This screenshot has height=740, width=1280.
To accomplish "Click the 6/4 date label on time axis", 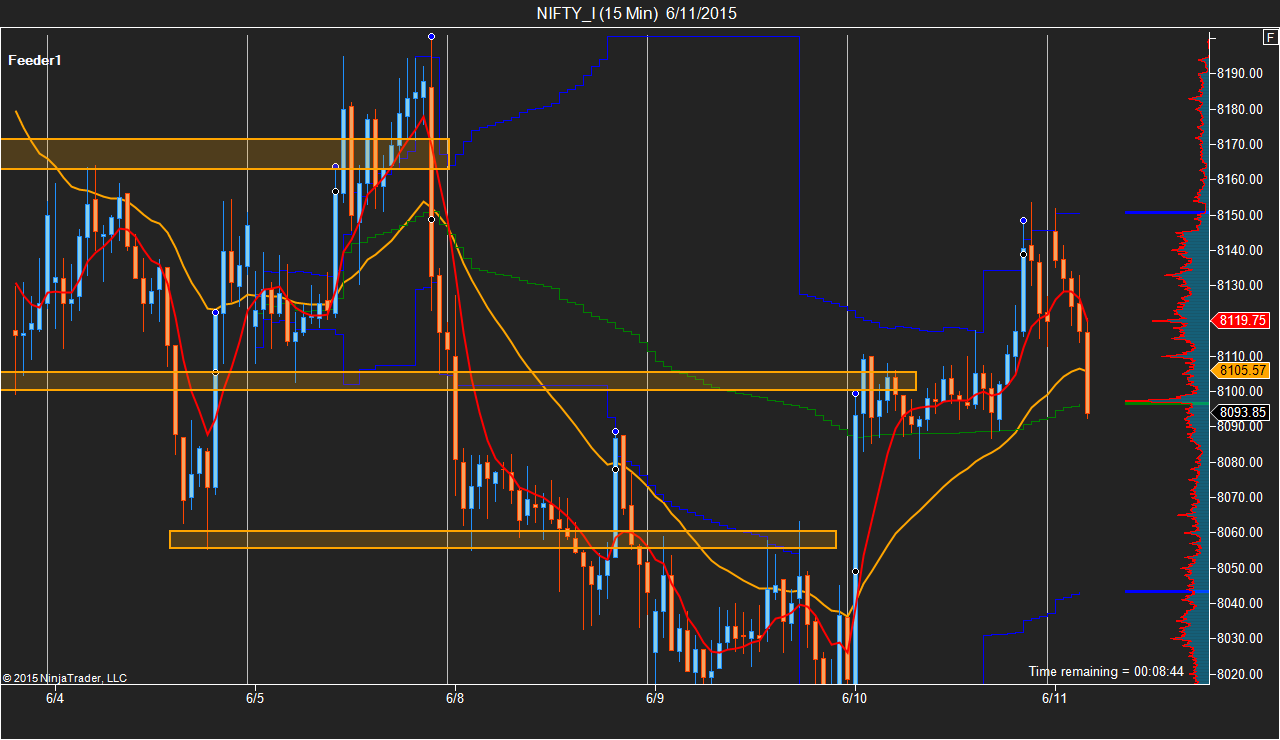I will 55,697.
